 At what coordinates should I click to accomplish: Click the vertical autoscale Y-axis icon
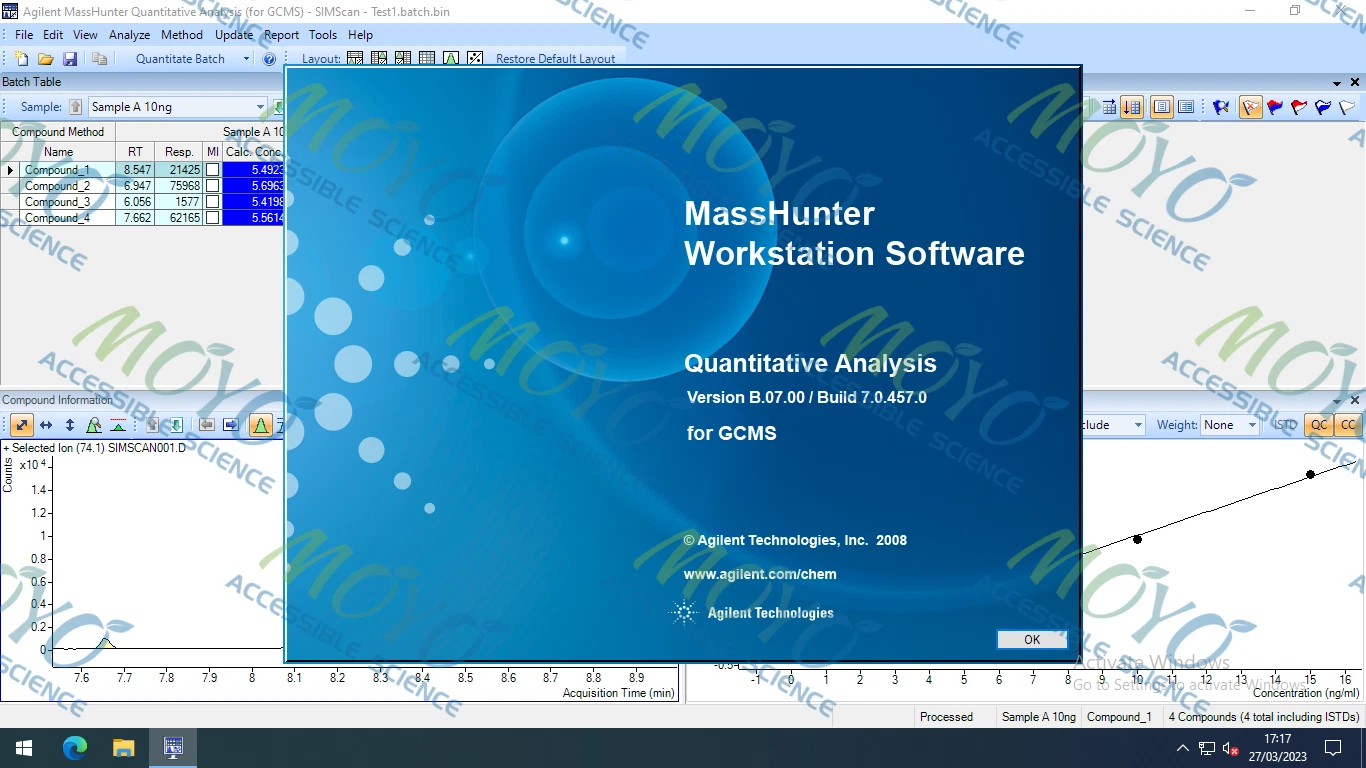click(70, 425)
